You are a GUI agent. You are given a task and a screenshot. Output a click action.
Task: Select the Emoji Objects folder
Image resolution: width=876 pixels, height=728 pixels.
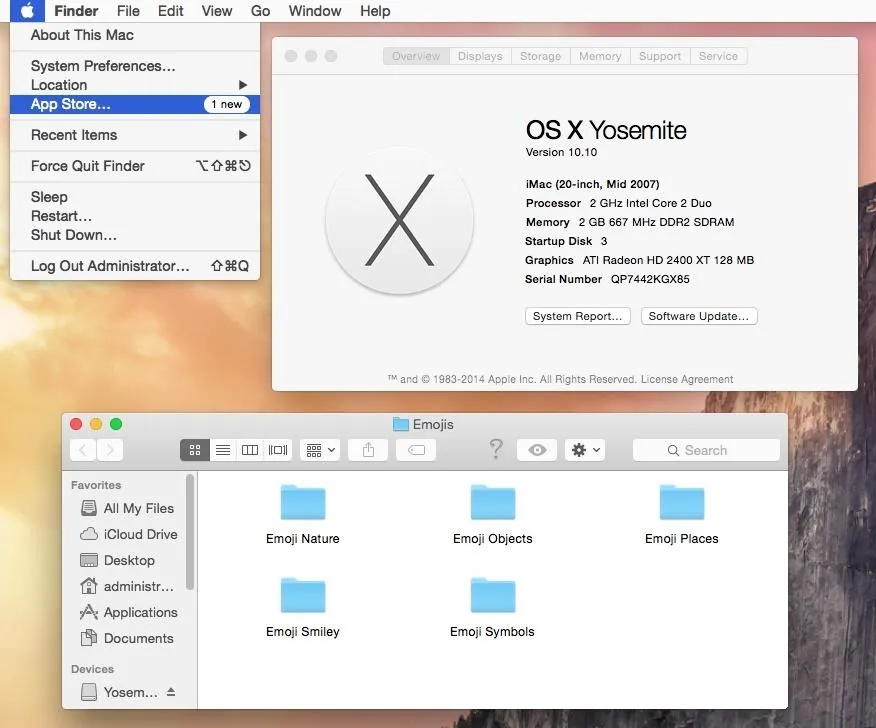pyautogui.click(x=493, y=515)
